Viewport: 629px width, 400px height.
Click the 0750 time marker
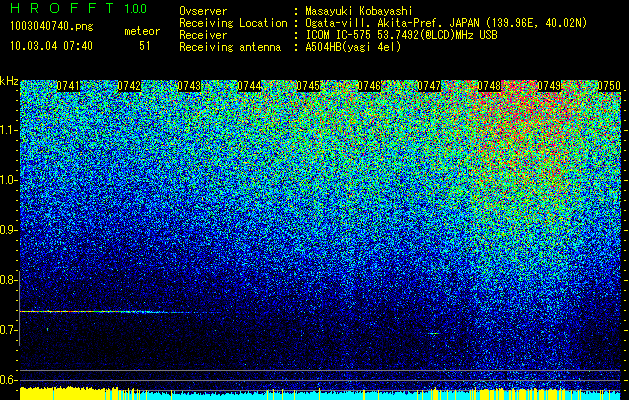tap(609, 86)
